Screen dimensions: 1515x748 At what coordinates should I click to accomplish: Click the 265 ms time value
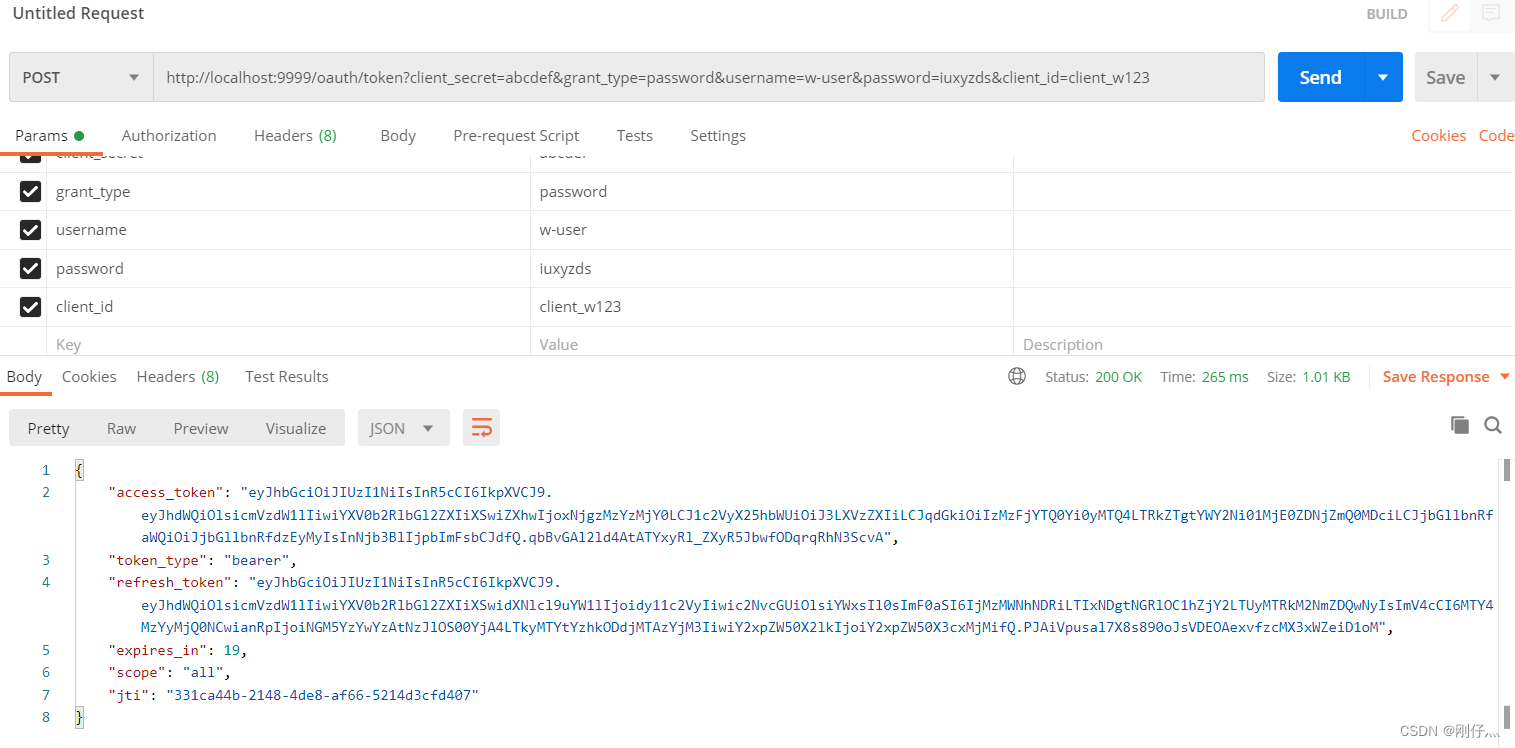1225,377
